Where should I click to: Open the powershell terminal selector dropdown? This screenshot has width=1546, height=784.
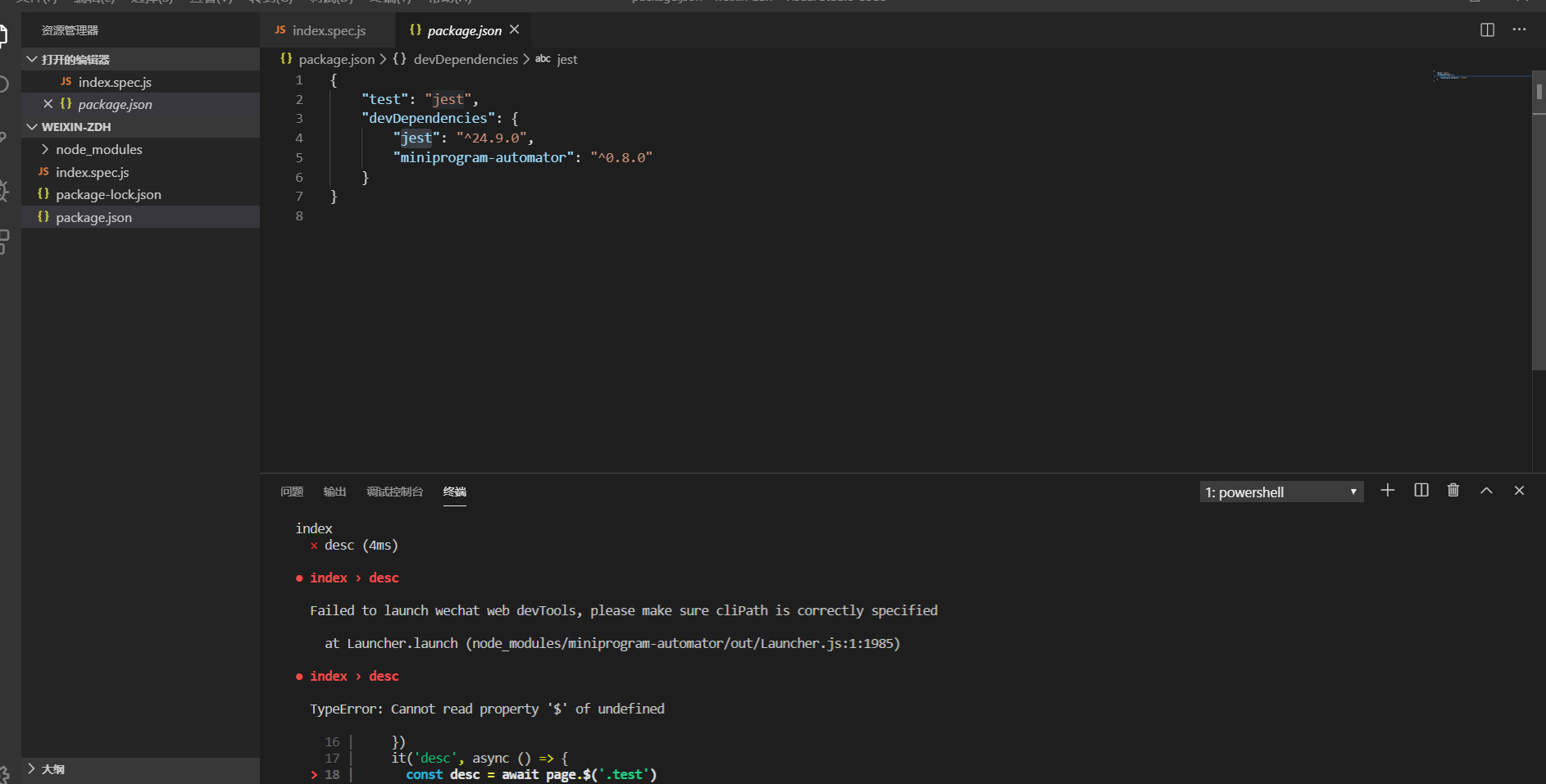pos(1280,492)
